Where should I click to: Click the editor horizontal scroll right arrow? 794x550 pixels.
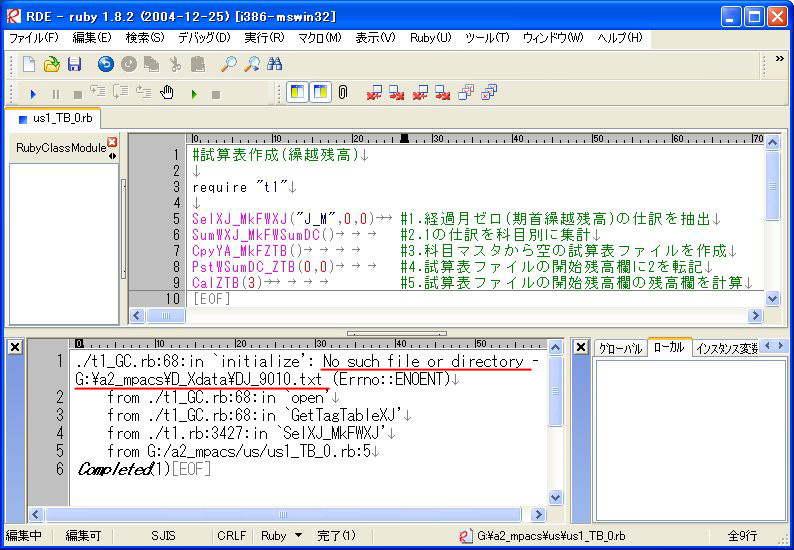tap(755, 316)
